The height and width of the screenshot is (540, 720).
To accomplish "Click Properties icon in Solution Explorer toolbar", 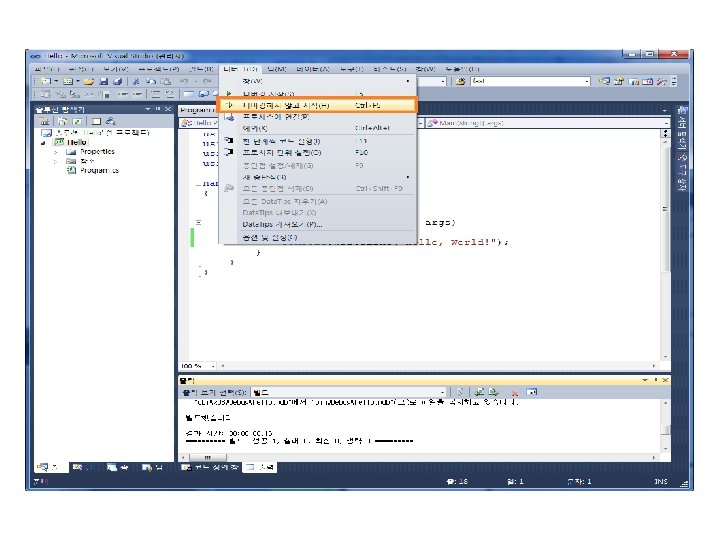I will pyautogui.click(x=45, y=121).
